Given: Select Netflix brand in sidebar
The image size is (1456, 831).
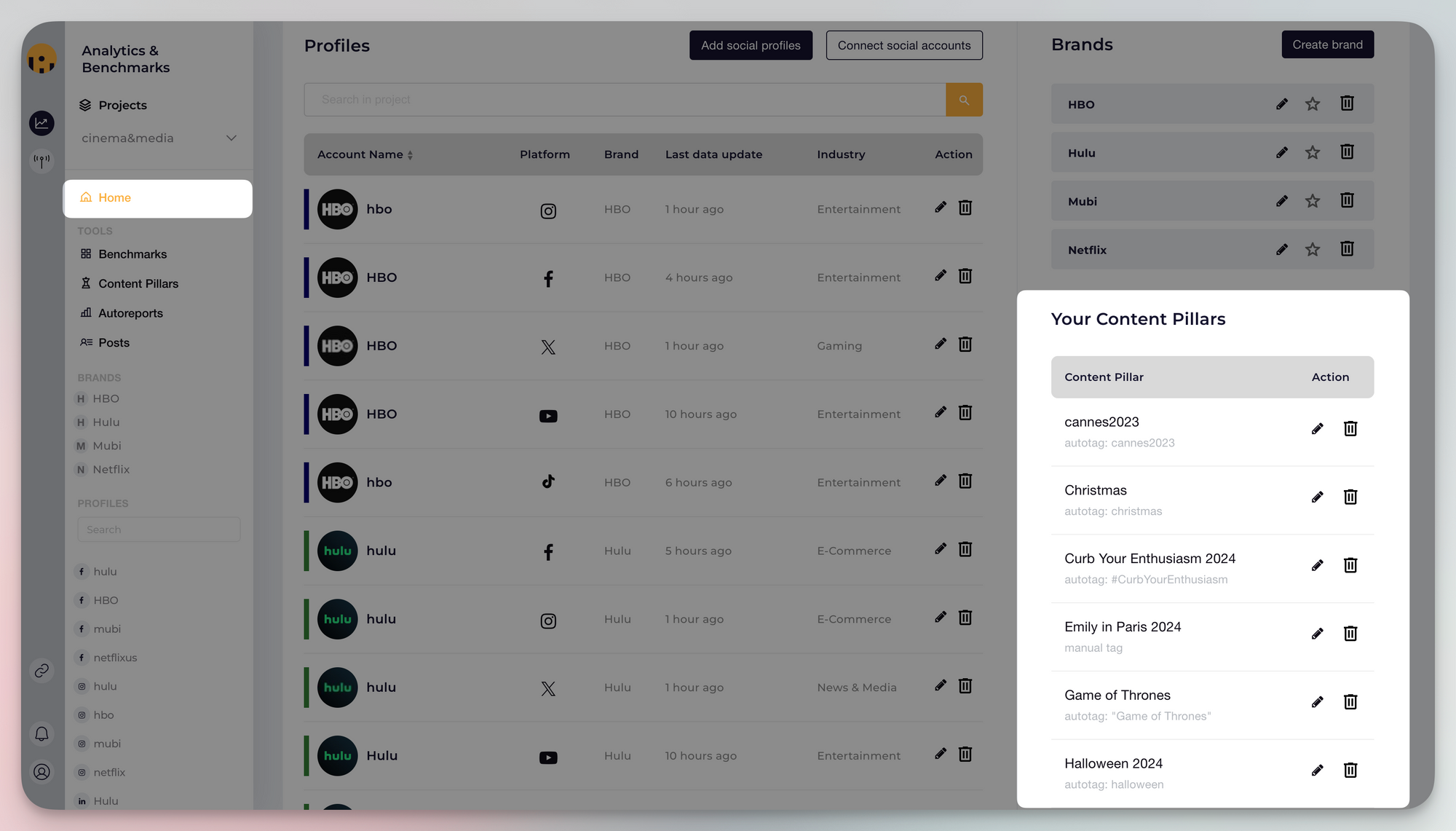Looking at the screenshot, I should click(x=111, y=470).
